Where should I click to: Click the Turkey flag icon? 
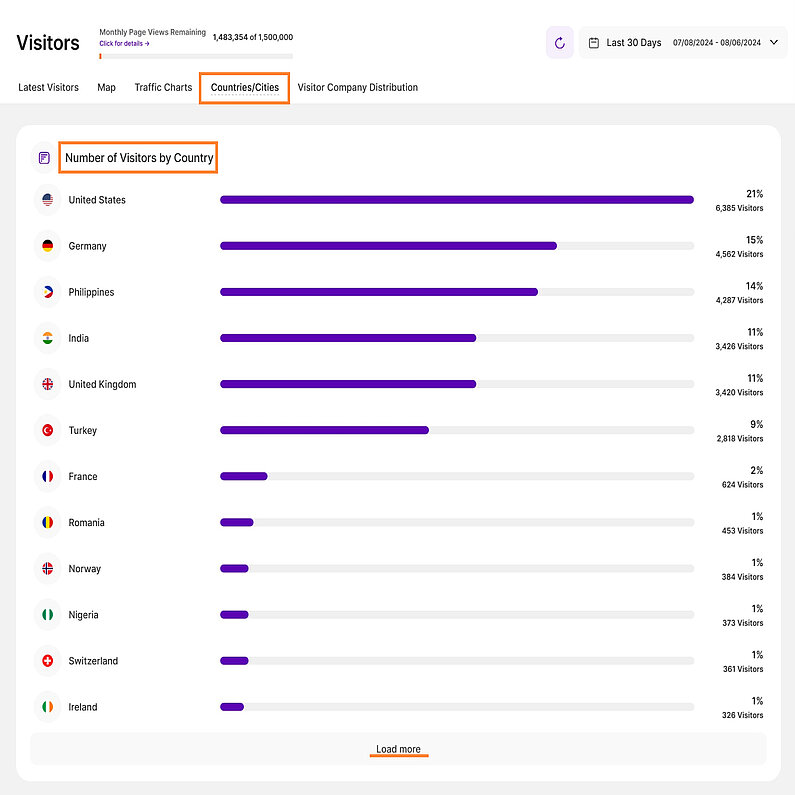(47, 431)
